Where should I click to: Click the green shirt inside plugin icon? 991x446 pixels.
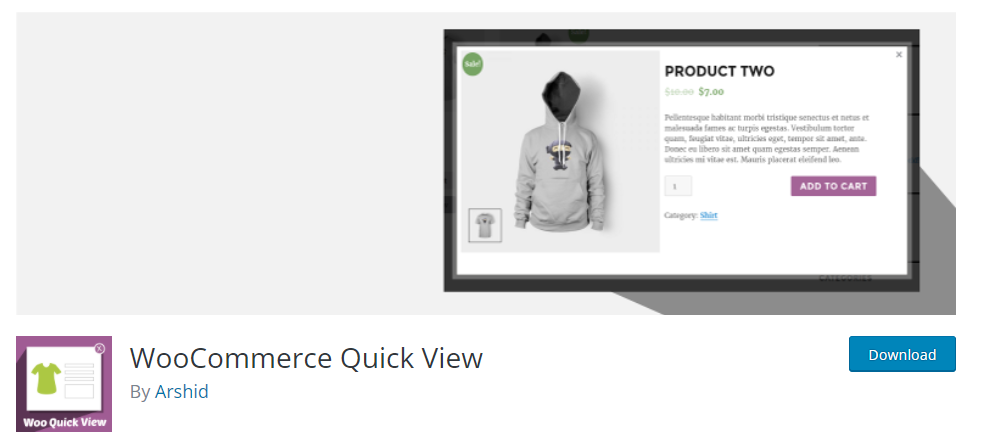46,378
